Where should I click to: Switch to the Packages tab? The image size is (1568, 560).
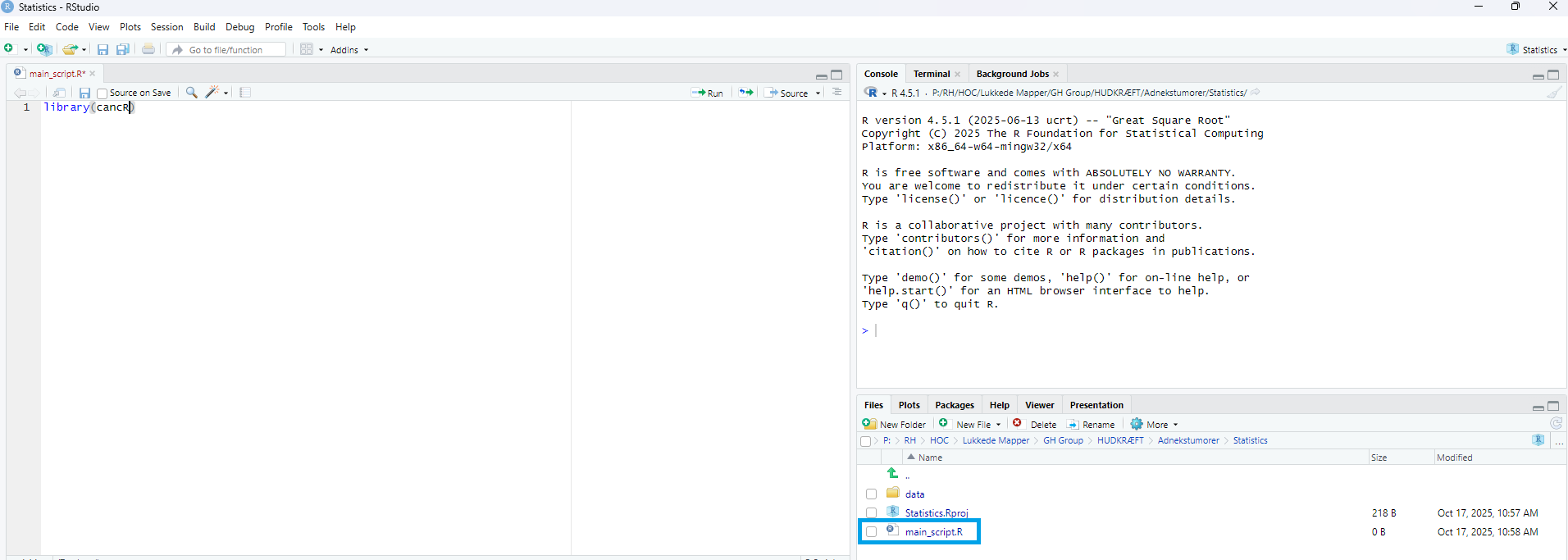click(955, 405)
